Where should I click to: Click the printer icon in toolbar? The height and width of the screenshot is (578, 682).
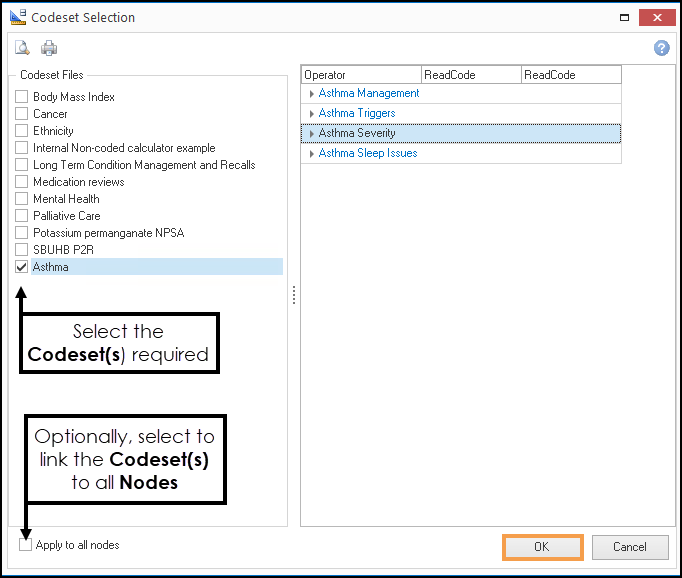49,48
